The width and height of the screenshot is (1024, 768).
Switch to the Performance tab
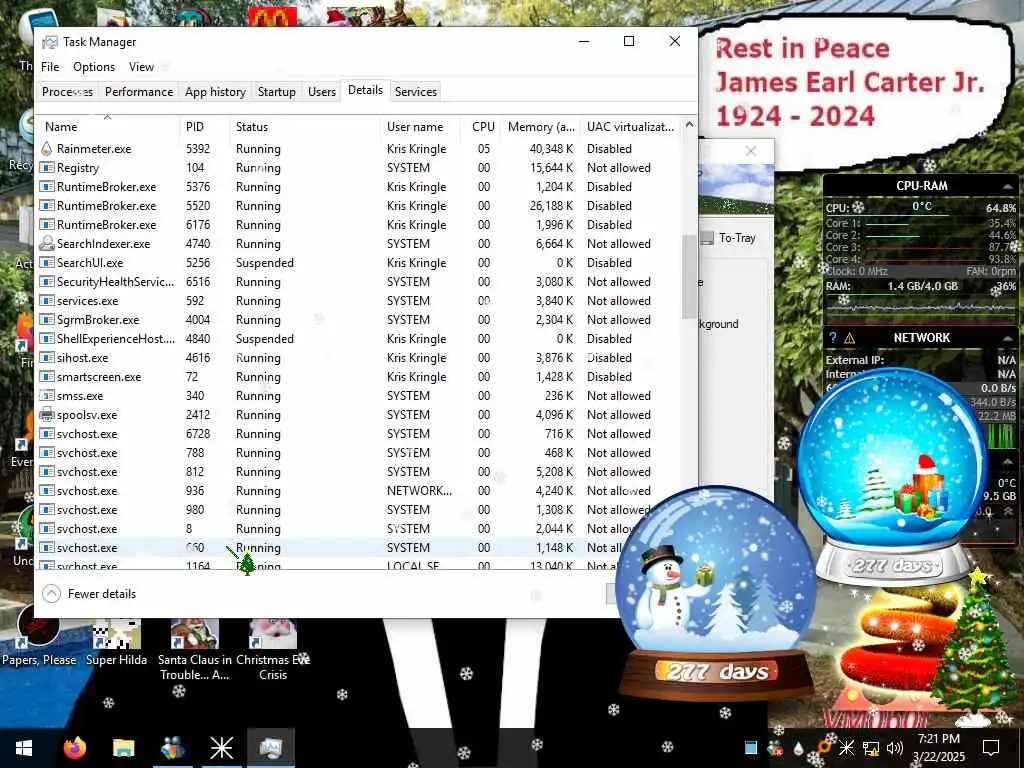[139, 91]
